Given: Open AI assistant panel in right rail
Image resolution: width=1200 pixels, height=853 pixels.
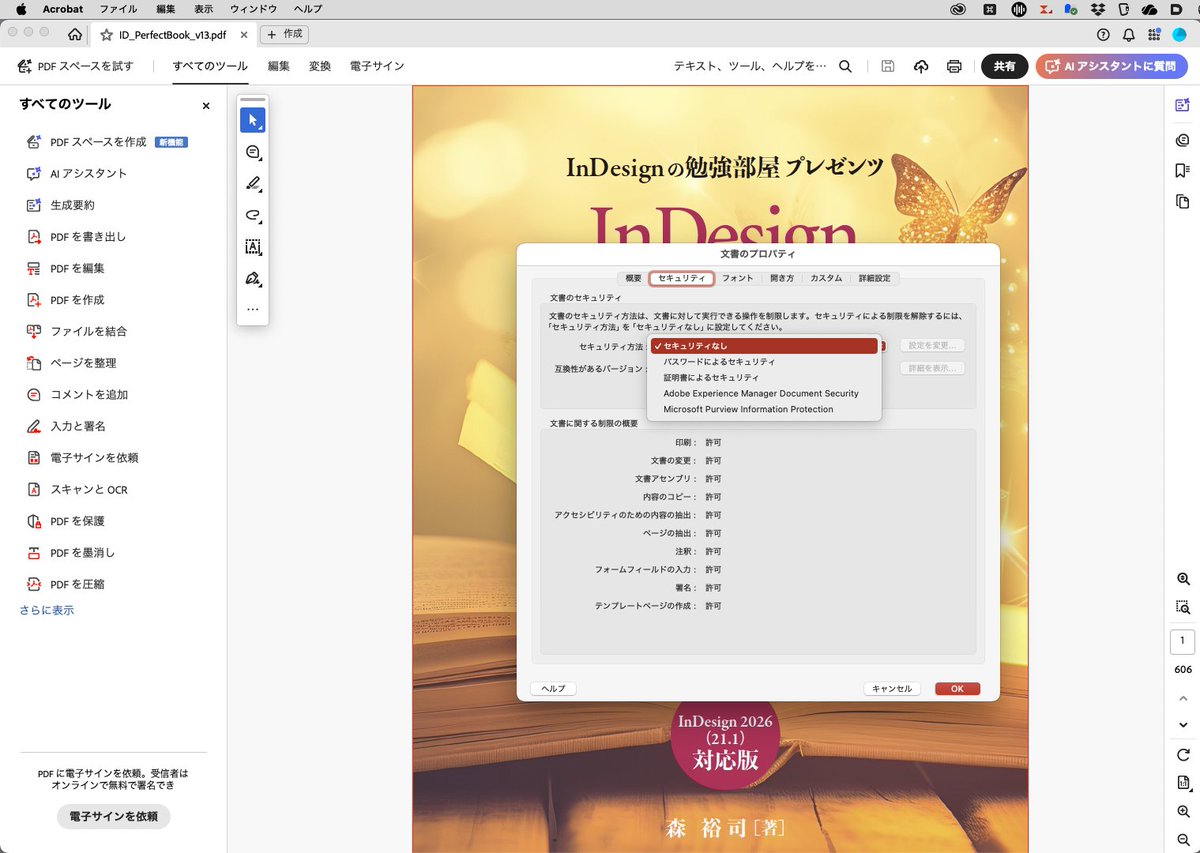Looking at the screenshot, I should (1183, 105).
